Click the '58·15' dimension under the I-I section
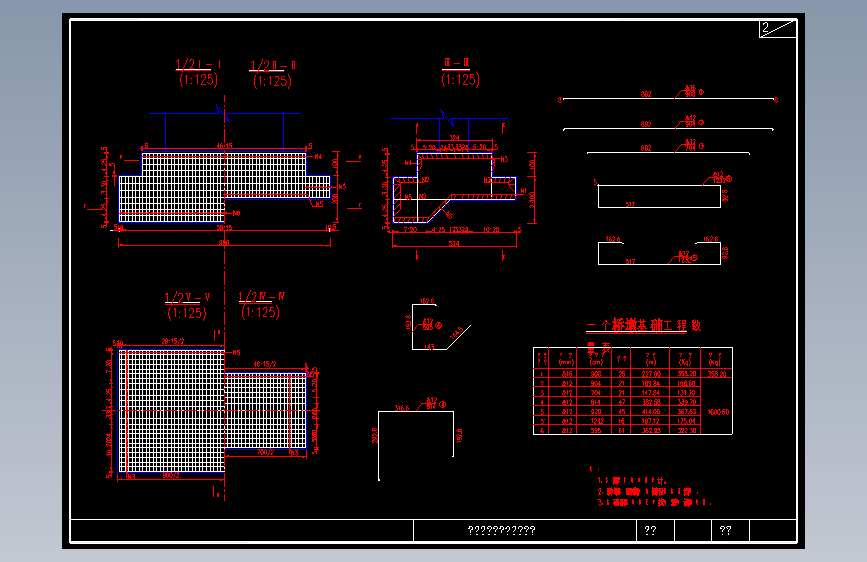867x562 pixels. coord(224,227)
